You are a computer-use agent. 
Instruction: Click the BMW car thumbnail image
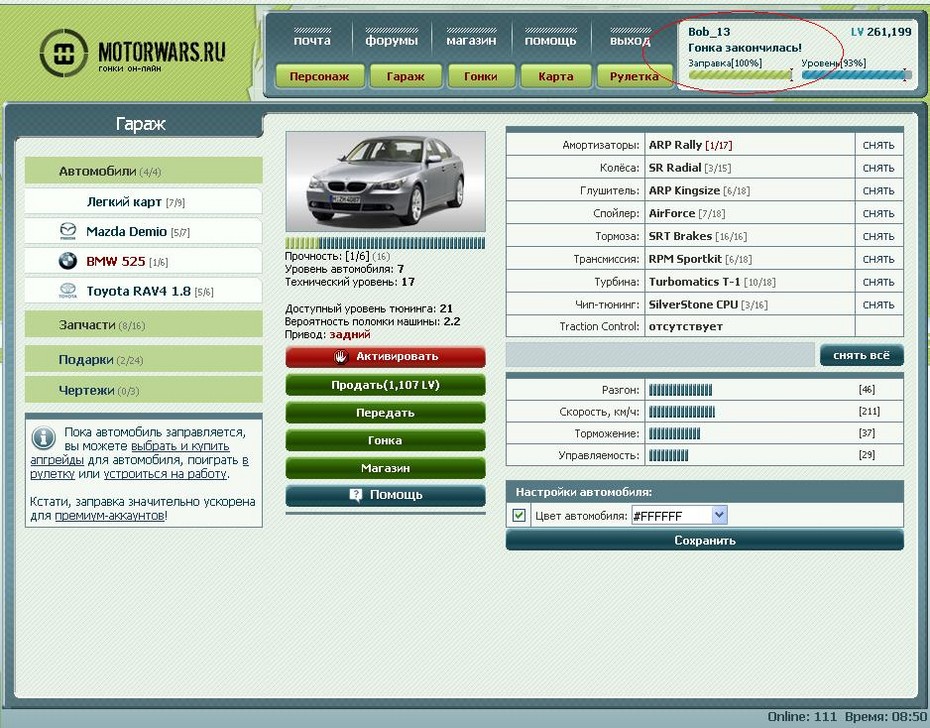(x=386, y=182)
